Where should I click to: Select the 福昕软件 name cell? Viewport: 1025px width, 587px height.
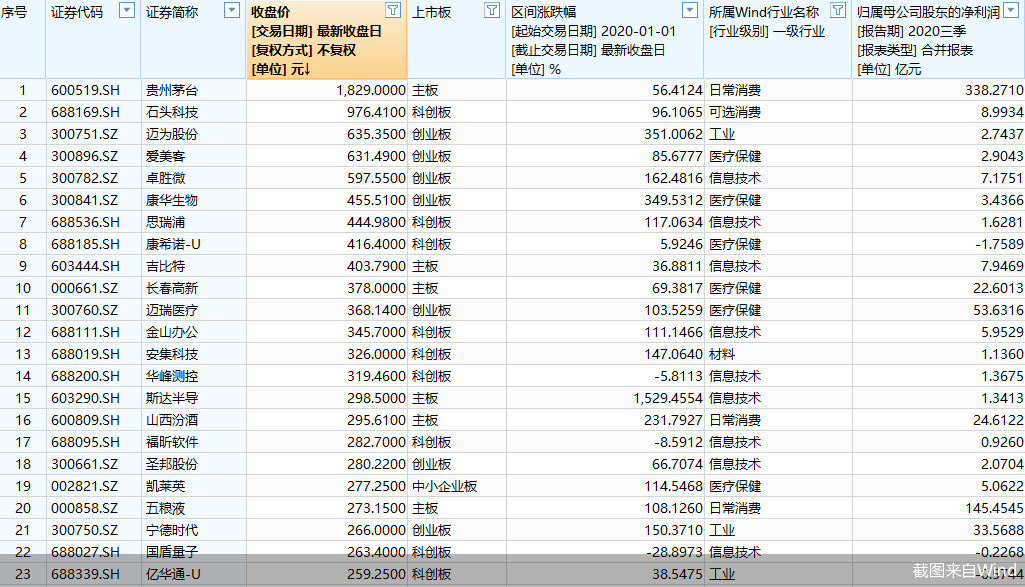tap(172, 443)
